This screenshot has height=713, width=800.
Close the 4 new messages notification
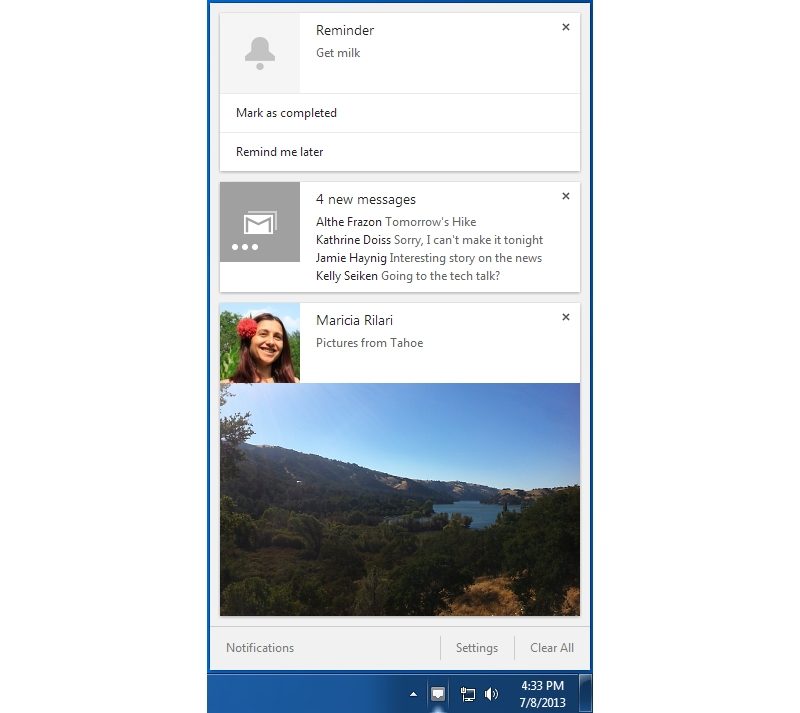click(x=566, y=196)
